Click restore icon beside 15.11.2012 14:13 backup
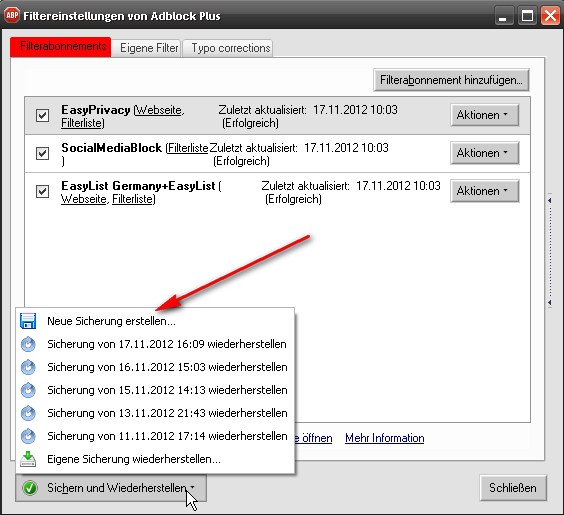 coord(28,390)
